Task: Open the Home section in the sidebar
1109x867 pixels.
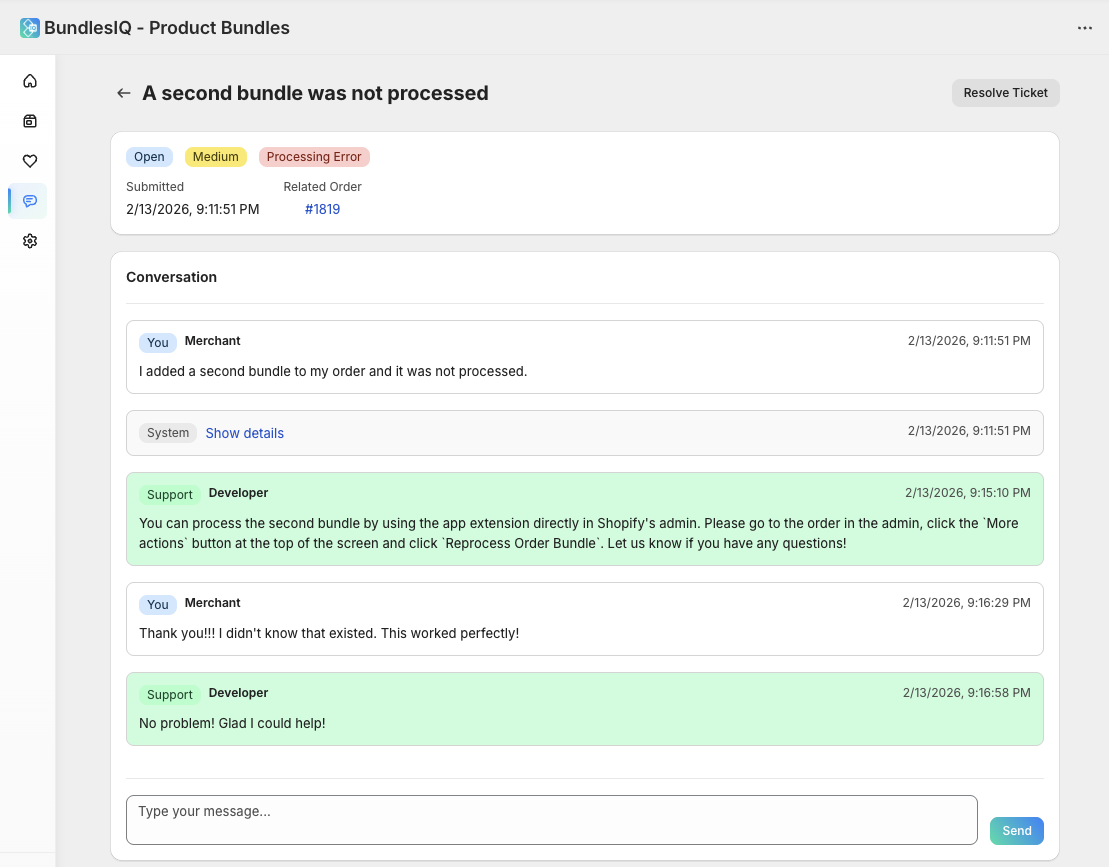Action: pyautogui.click(x=29, y=81)
